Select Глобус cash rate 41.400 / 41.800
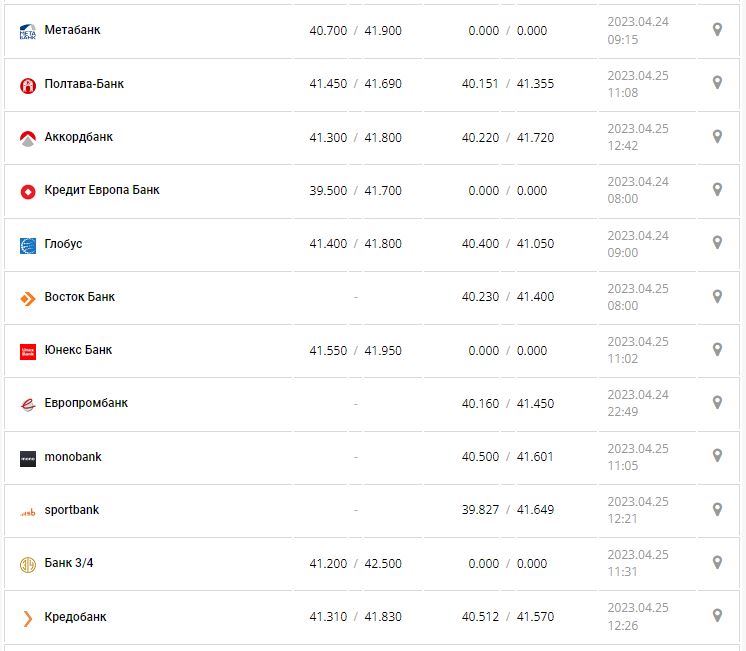 [x=355, y=244]
